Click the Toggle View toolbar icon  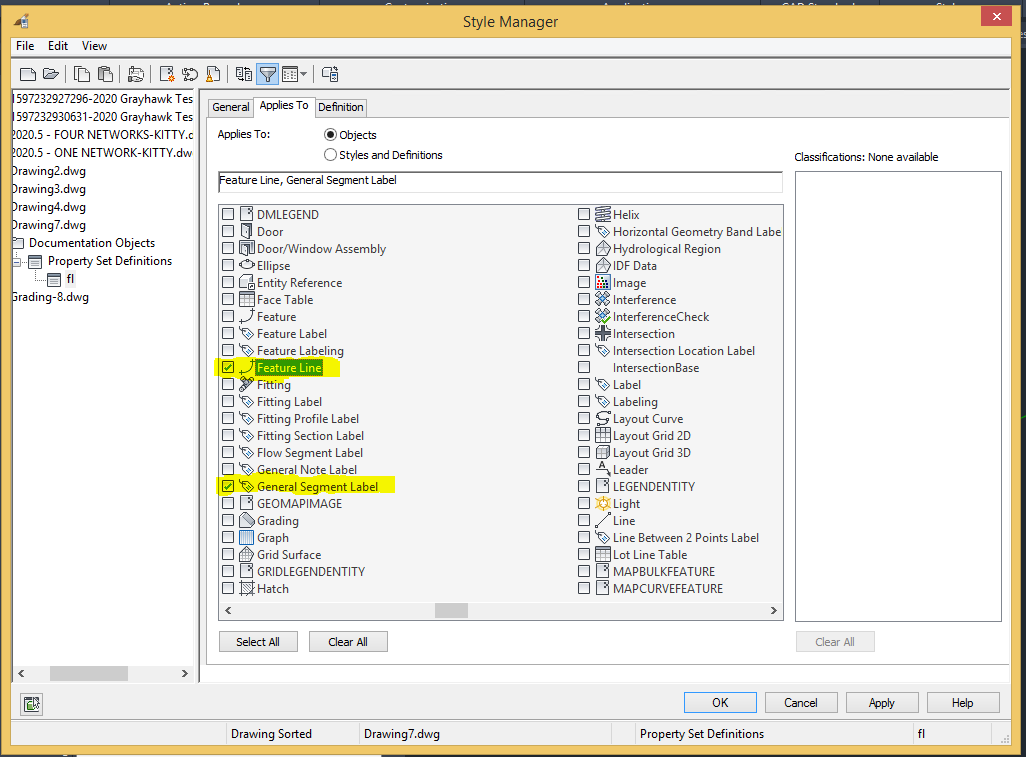(x=244, y=74)
